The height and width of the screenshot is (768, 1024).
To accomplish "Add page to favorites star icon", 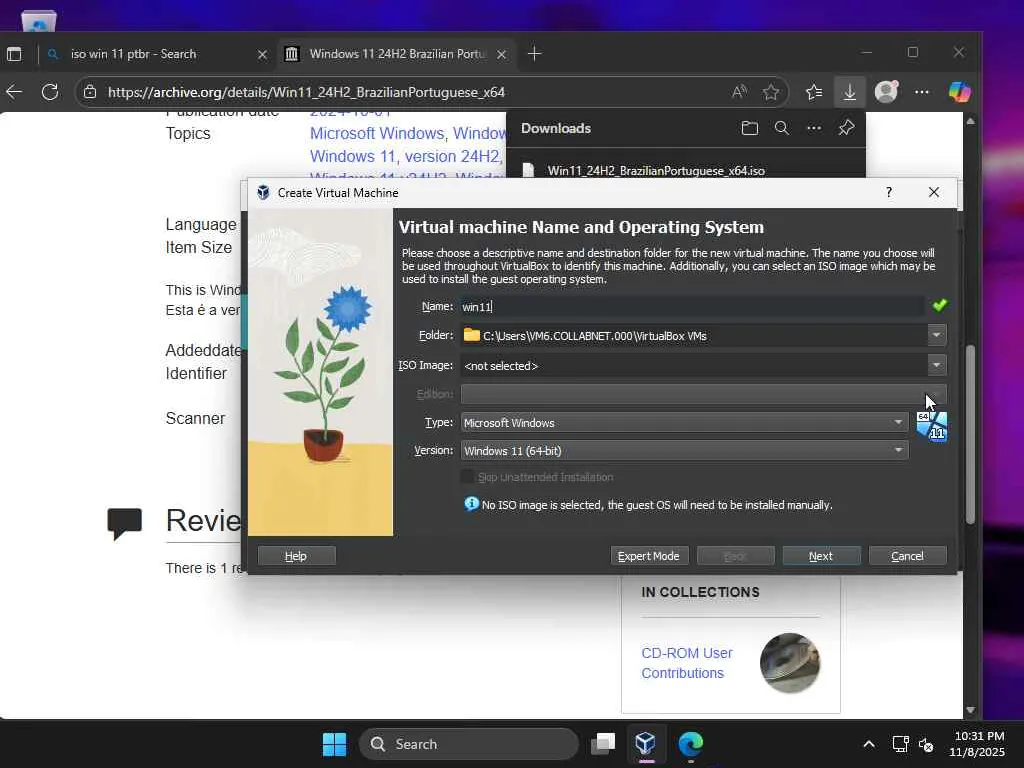I will [x=771, y=92].
